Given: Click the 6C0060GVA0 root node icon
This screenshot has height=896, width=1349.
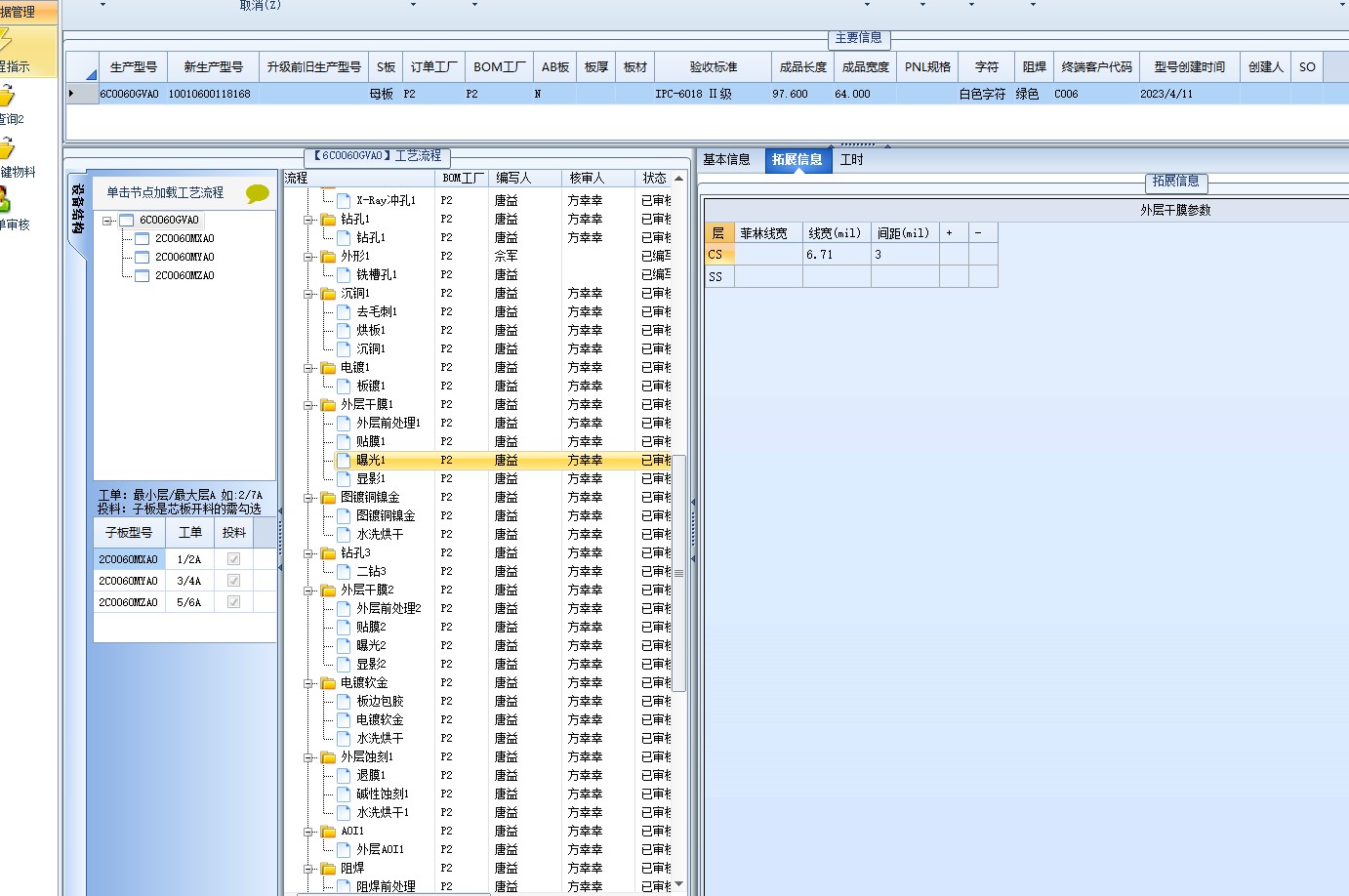Looking at the screenshot, I should [127, 221].
